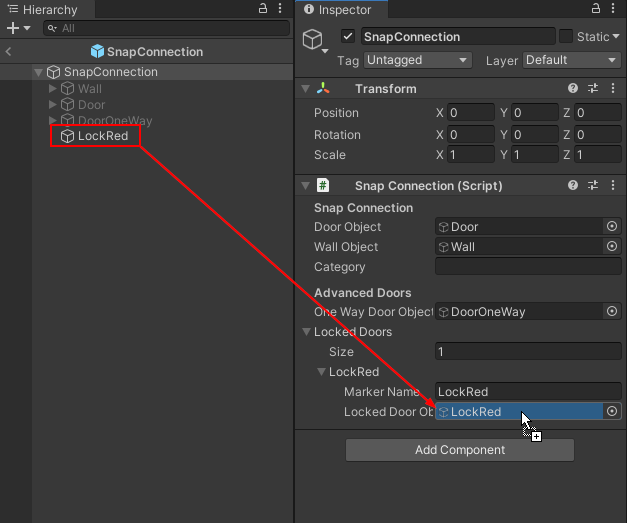
Task: Click object picker for Wall Object field
Action: [612, 247]
